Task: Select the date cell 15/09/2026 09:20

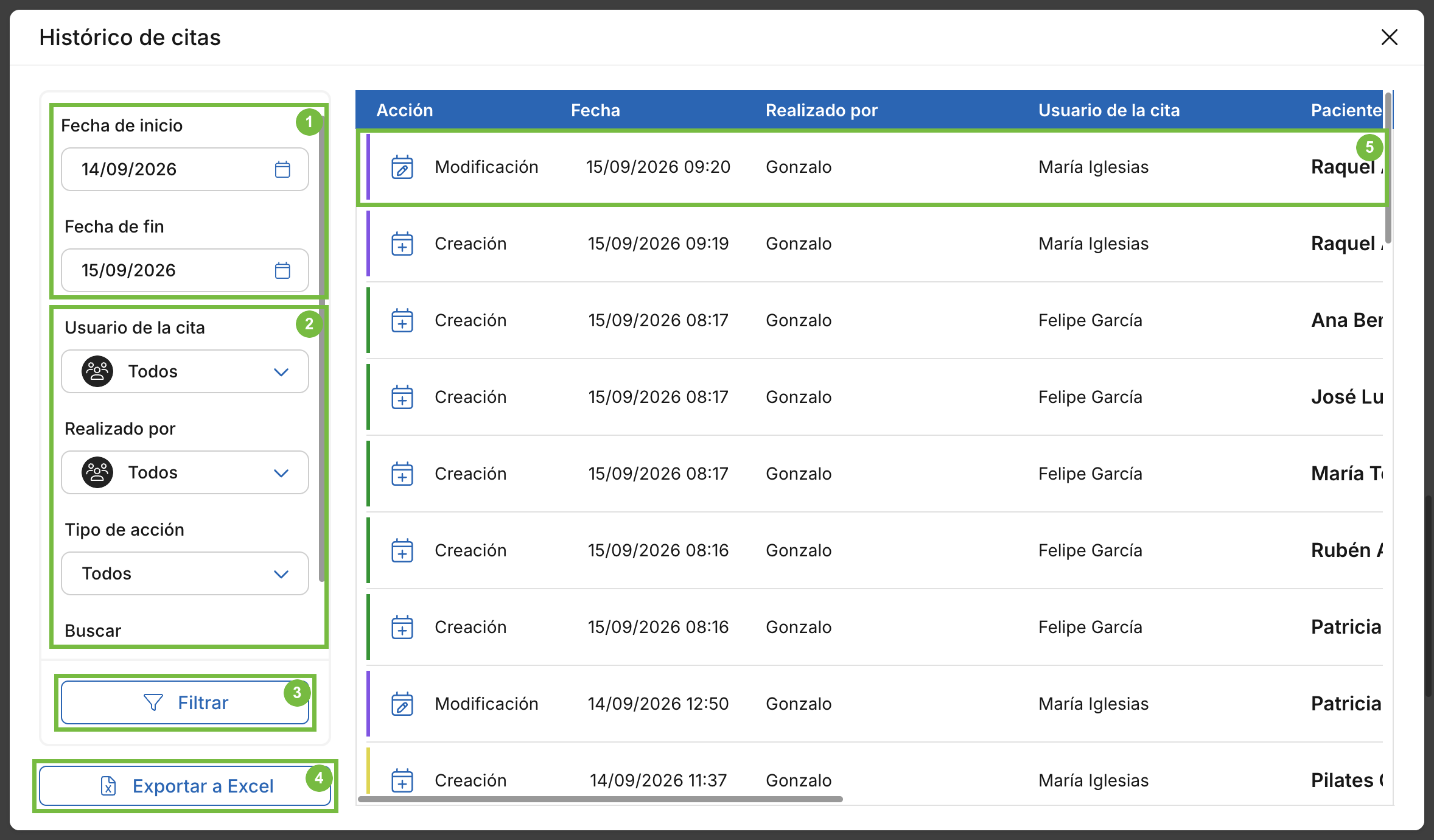Action: pyautogui.click(x=658, y=167)
